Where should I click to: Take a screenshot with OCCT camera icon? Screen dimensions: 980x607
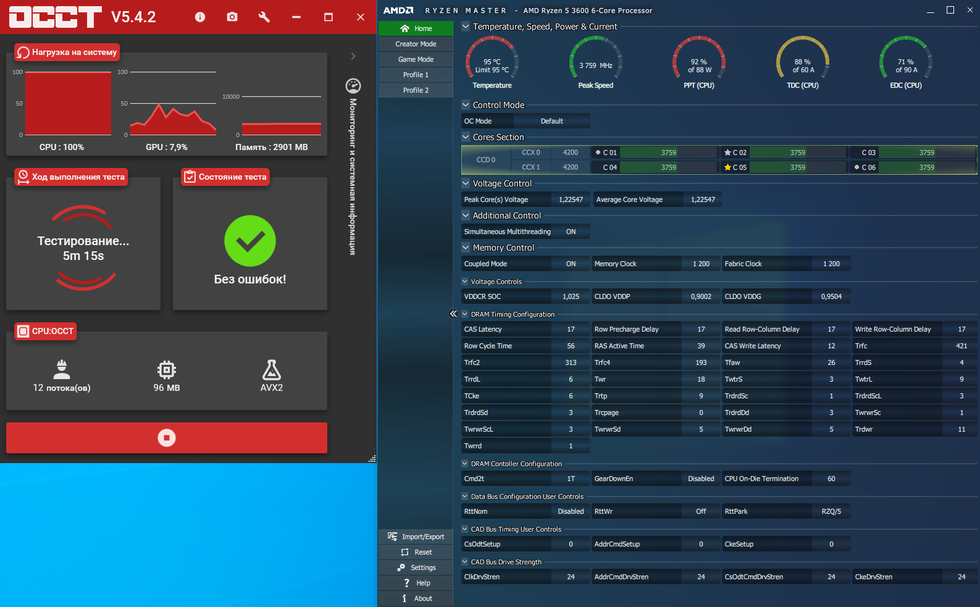click(232, 17)
